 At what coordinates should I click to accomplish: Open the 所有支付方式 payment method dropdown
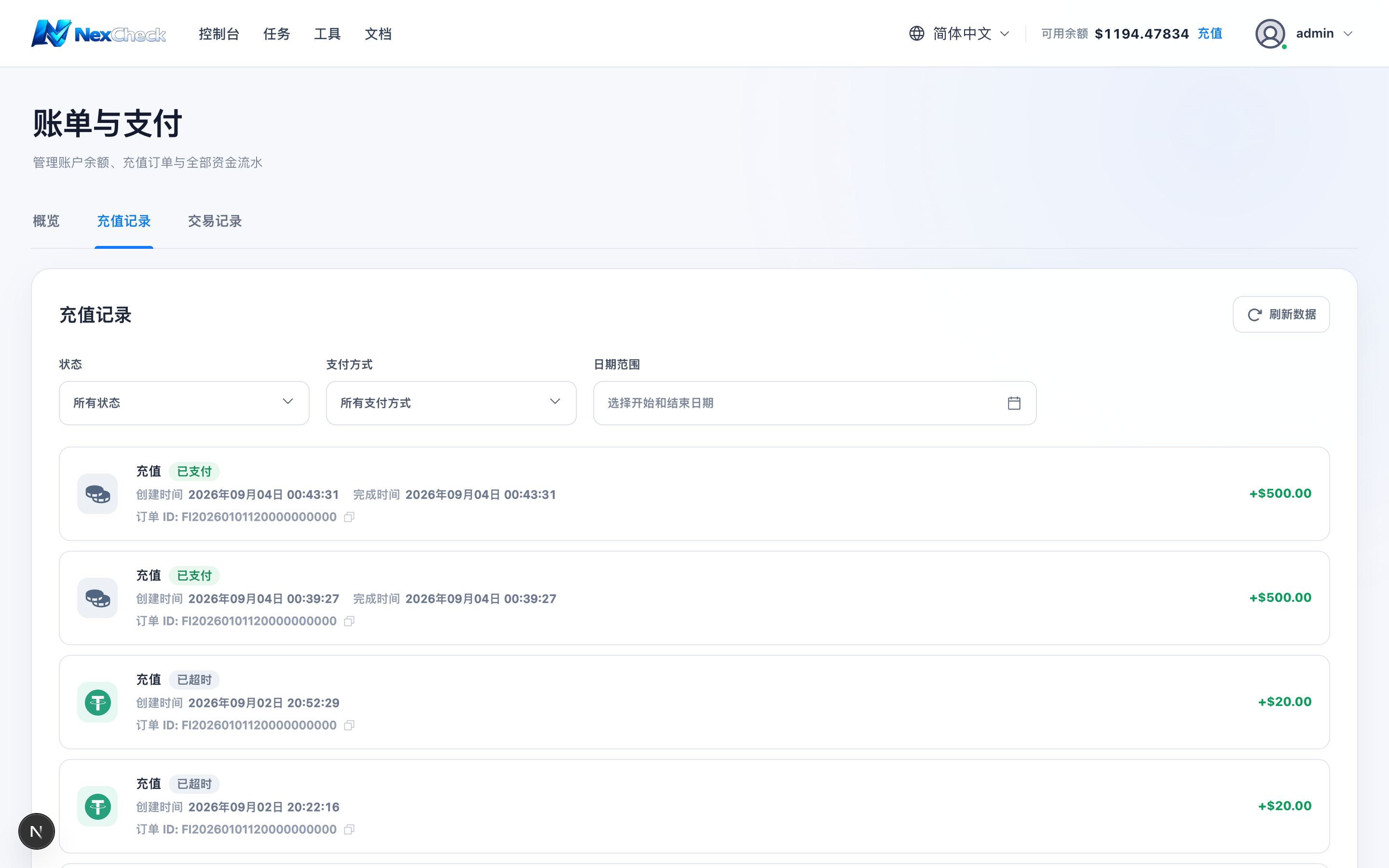click(x=451, y=403)
